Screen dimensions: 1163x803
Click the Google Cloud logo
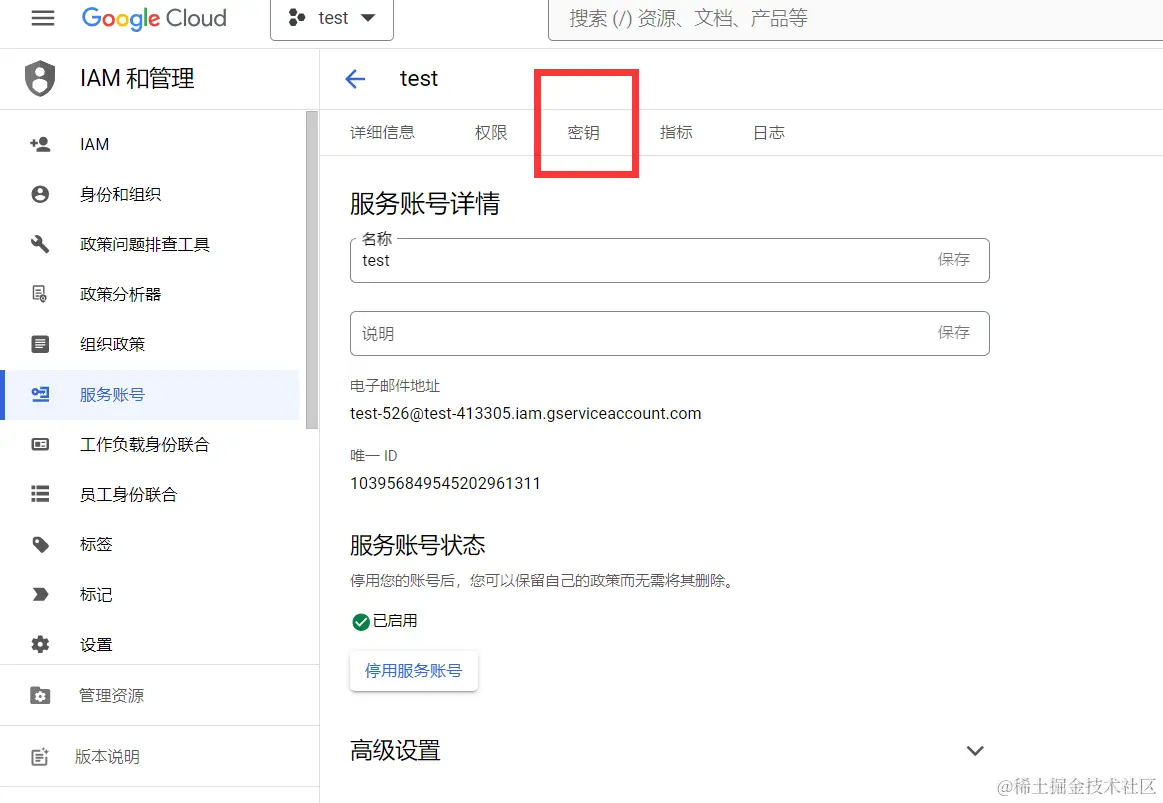[x=154, y=18]
